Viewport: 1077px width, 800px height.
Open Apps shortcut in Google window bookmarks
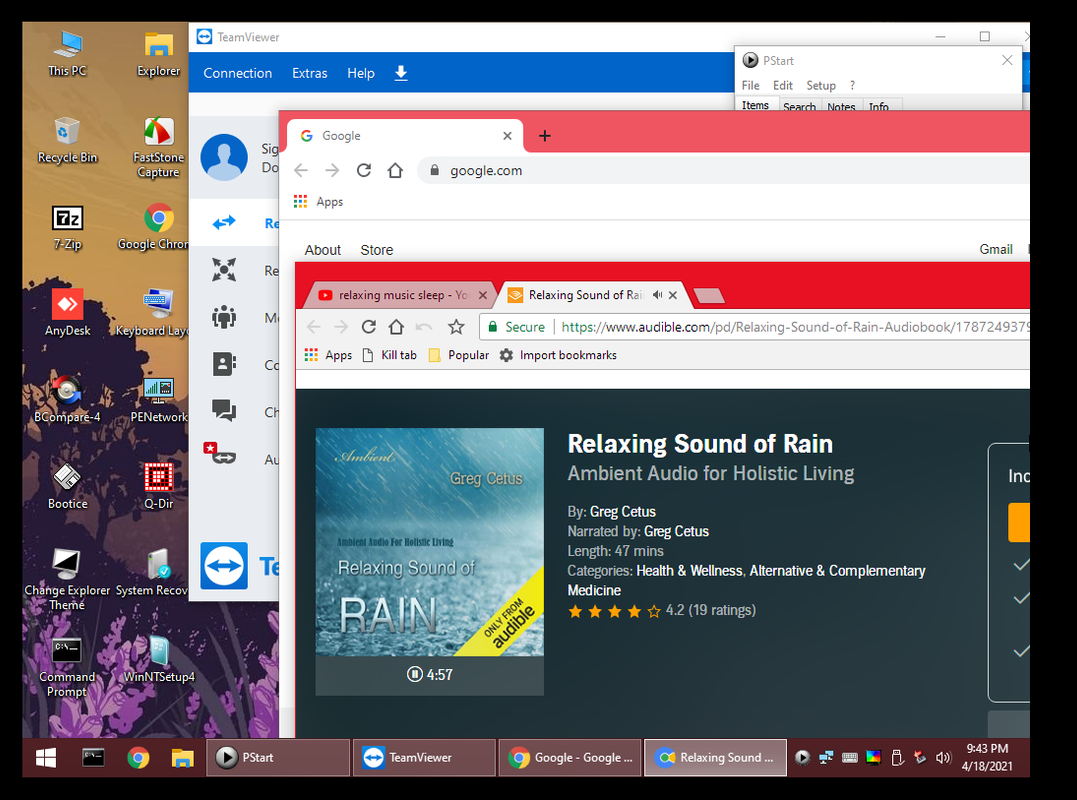[319, 202]
